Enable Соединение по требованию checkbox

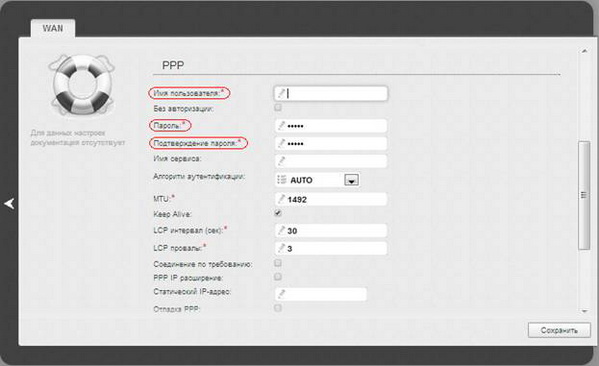tap(278, 263)
